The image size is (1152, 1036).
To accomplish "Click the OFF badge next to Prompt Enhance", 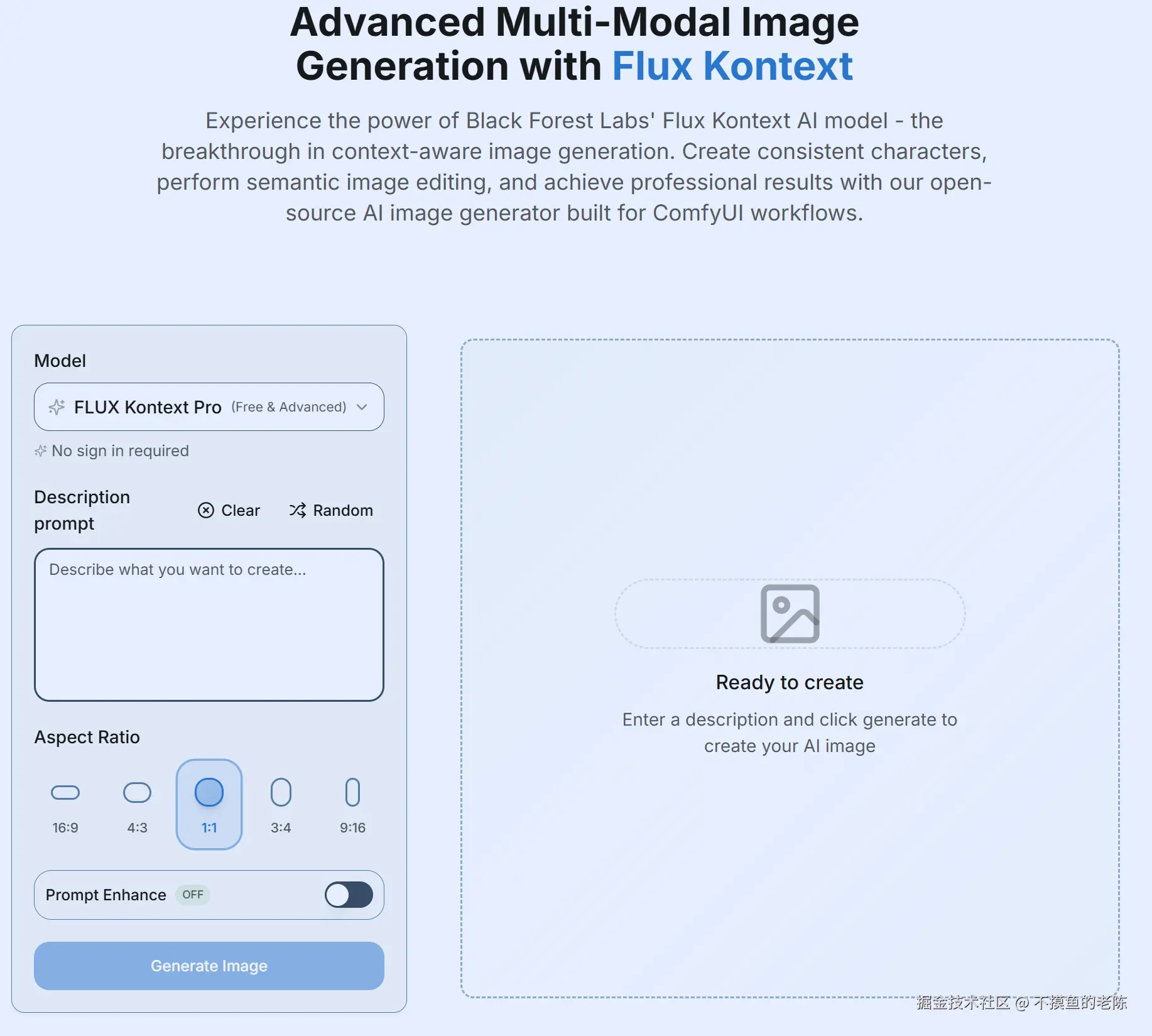I will [193, 895].
